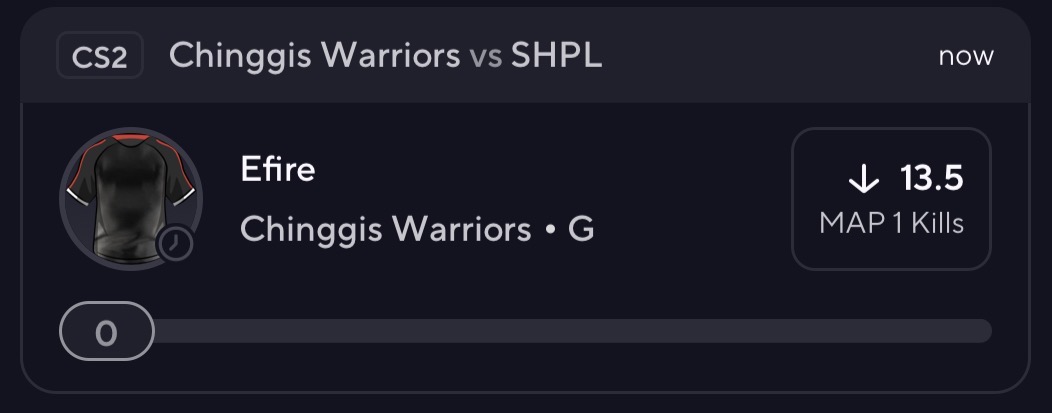Select the down arrow for less than 13.5
This screenshot has height=413, width=1052.
pos(862,179)
